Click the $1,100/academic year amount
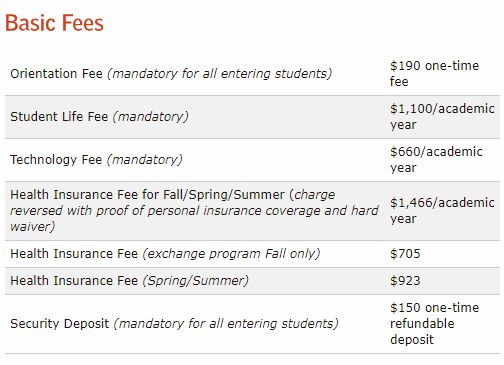The height and width of the screenshot is (365, 504). (442, 117)
